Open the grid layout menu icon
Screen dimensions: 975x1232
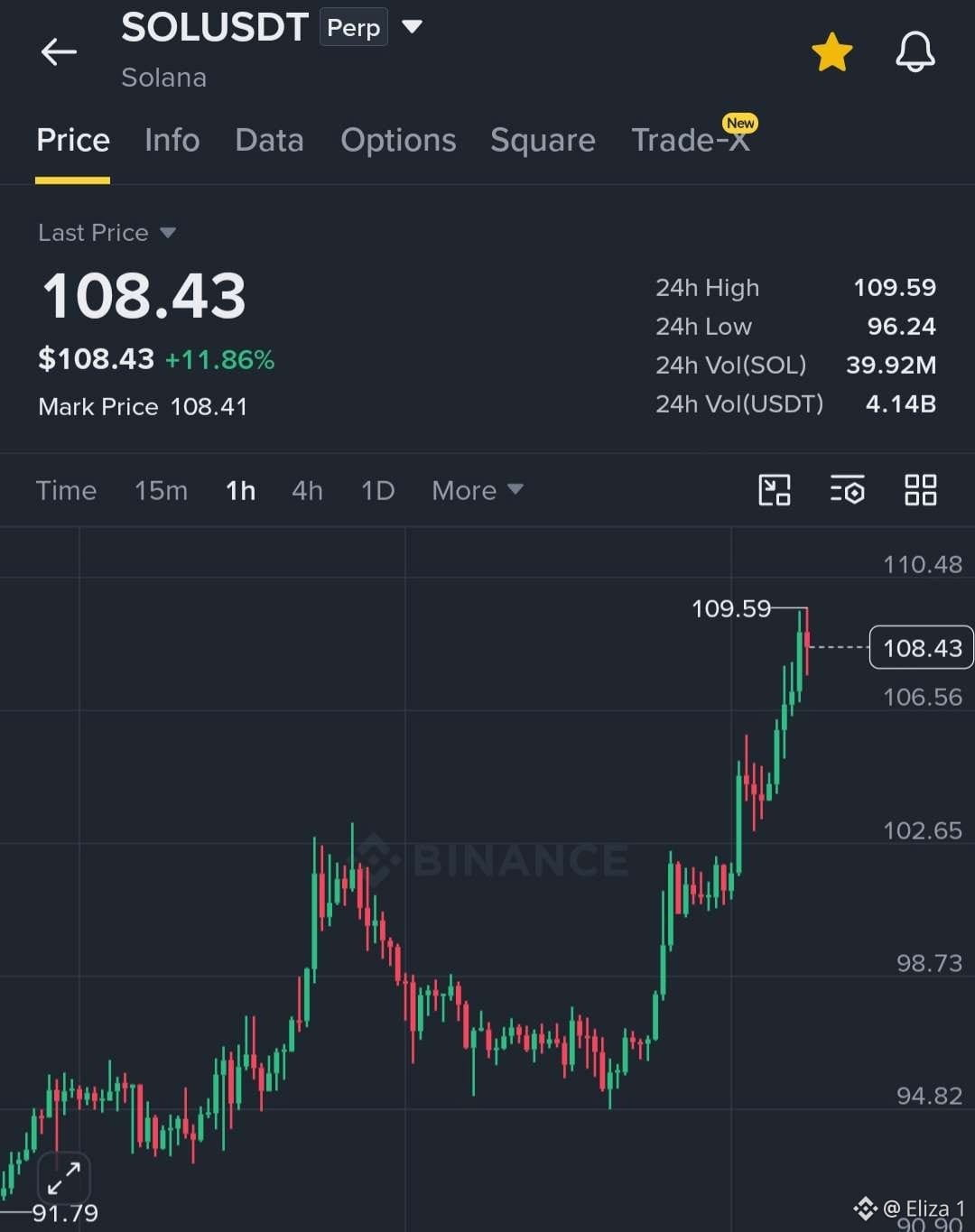click(921, 490)
